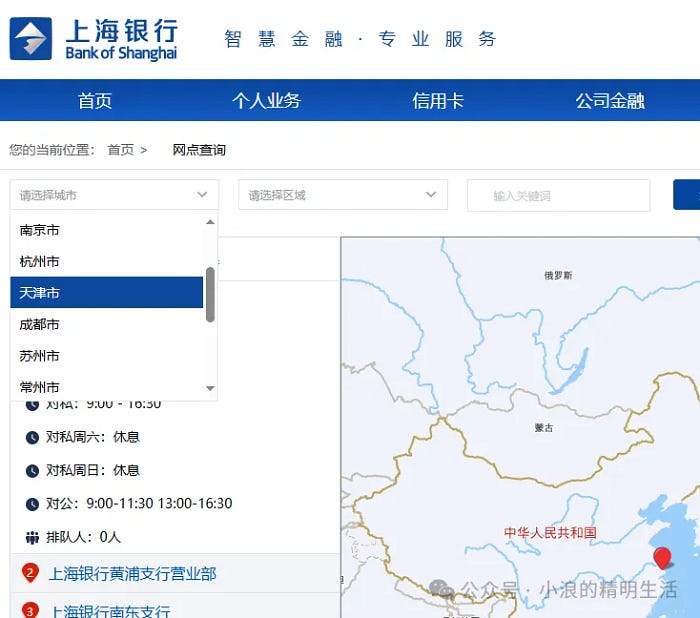Viewport: 700px width, 618px height.
Task: Focus the 输入关键词 keyword search field
Action: coord(558,196)
